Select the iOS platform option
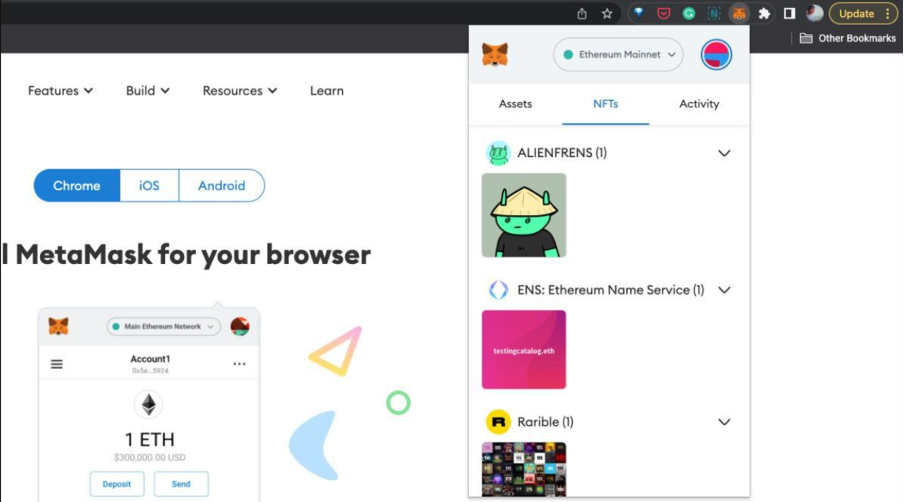Image resolution: width=904 pixels, height=502 pixels. pos(149,186)
